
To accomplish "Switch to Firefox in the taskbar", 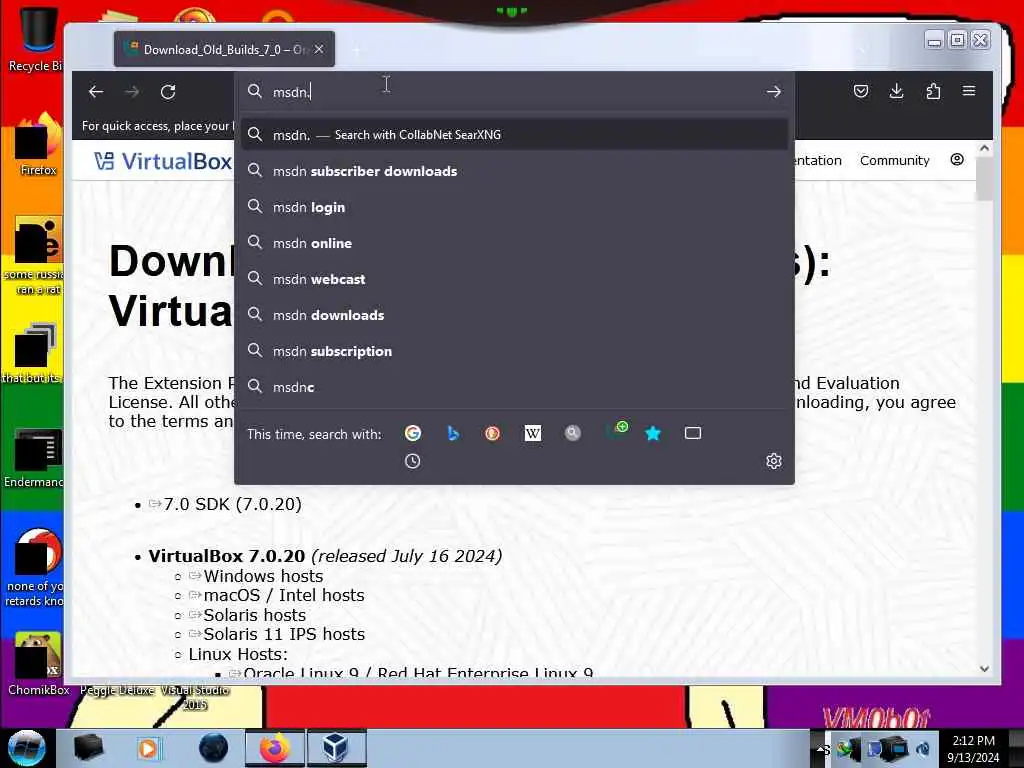I will pyautogui.click(x=275, y=748).
